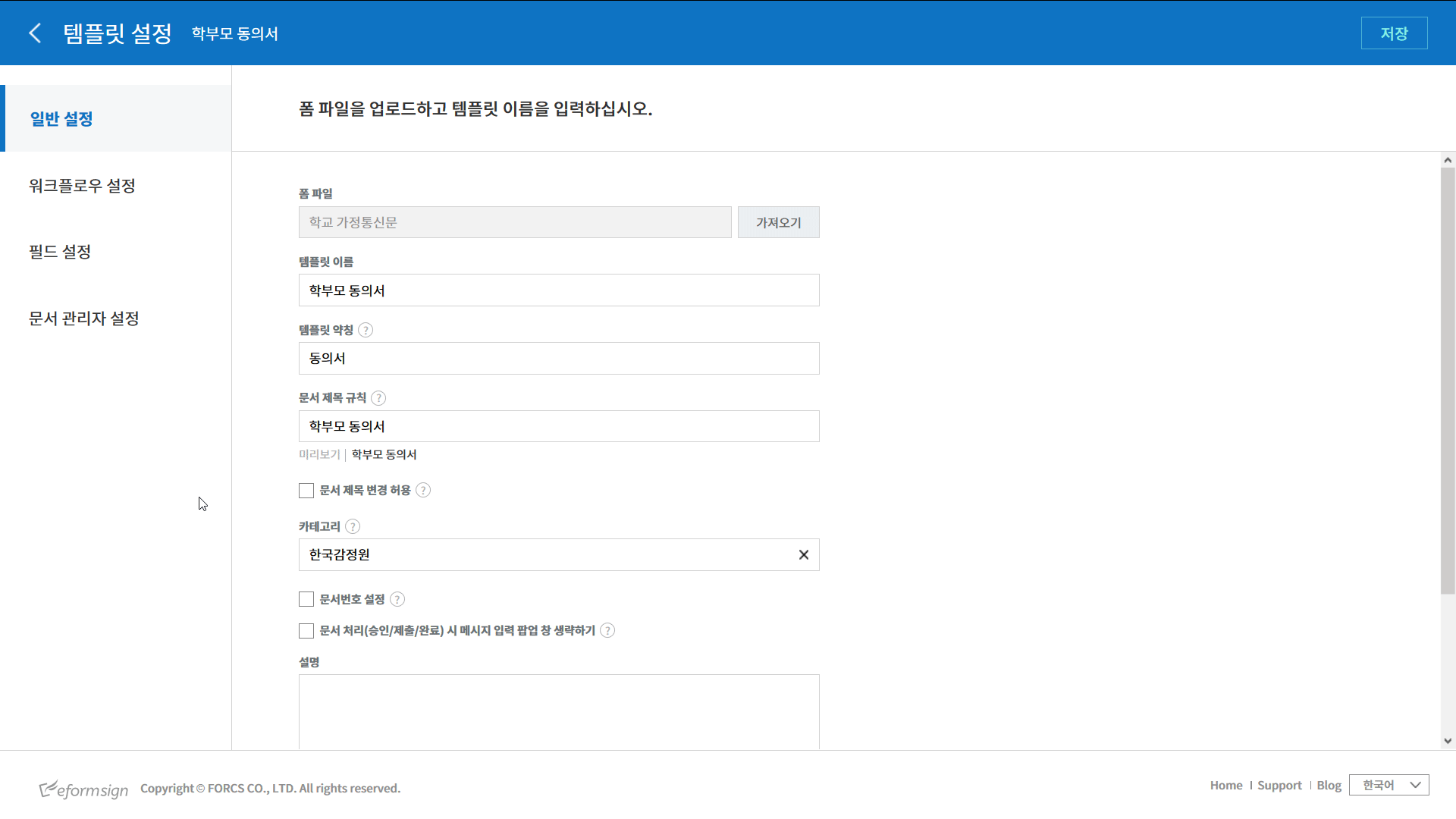Viewport: 1456px width, 819px height.
Task: Click the 문서 제목 규칙 input field
Action: pos(559,426)
